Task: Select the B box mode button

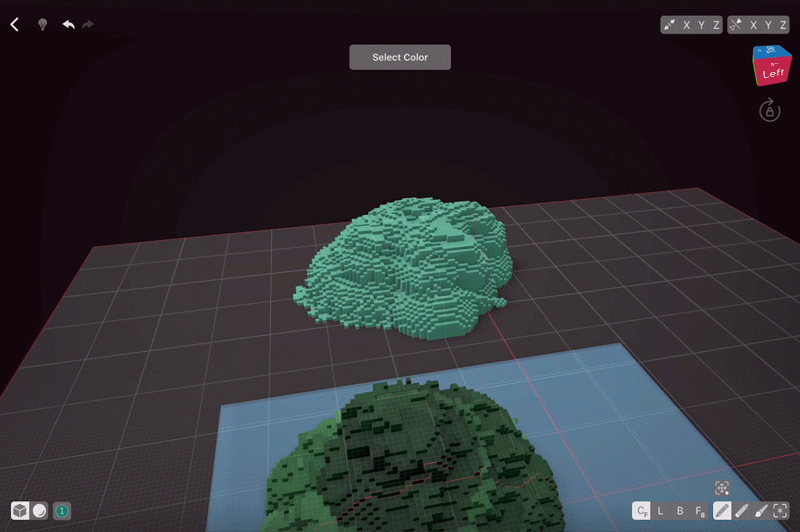Action: pyautogui.click(x=680, y=511)
